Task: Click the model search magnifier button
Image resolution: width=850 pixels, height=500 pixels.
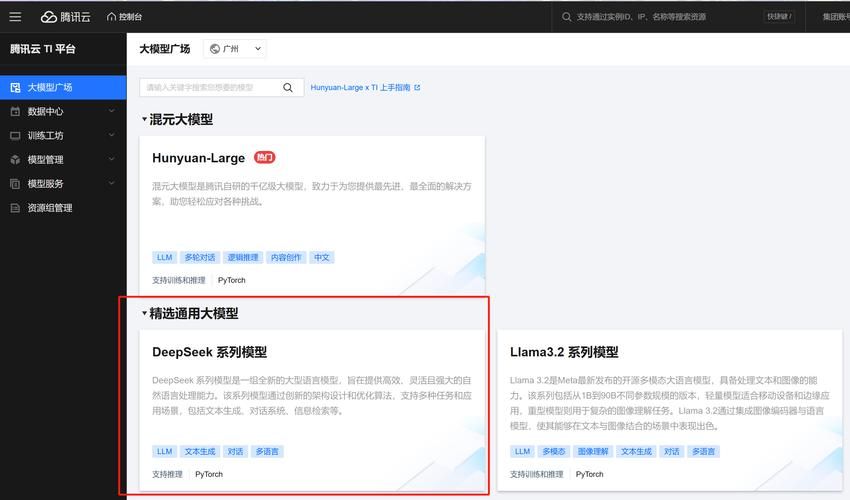Action: click(288, 87)
